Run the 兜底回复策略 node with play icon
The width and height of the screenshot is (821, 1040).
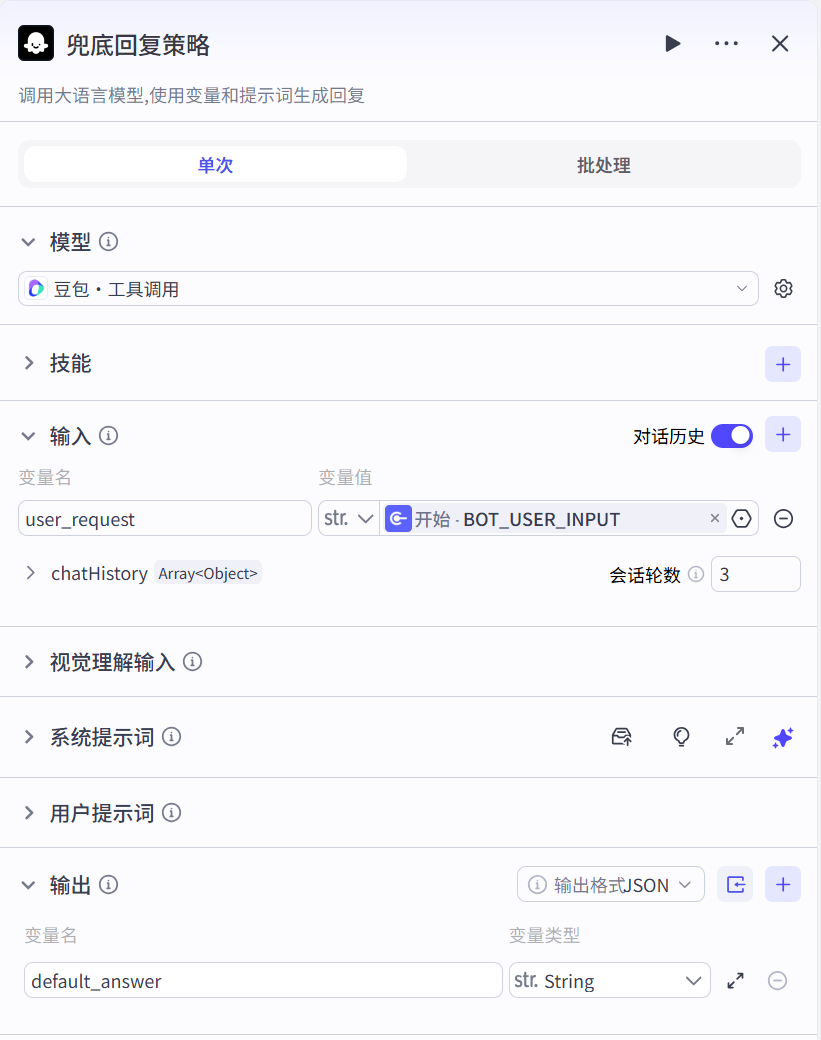tap(673, 44)
